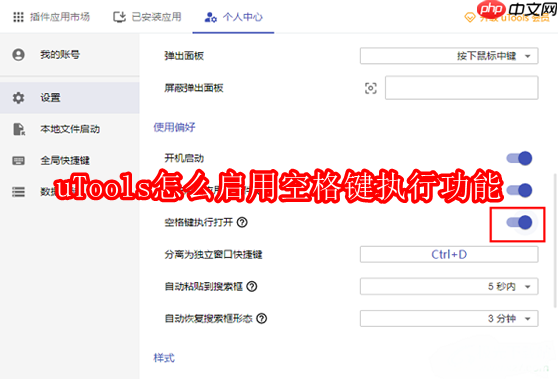Open the 自动恢复搜索框形态 dropdown (3 分钟)
This screenshot has width=558, height=379.
tap(449, 319)
